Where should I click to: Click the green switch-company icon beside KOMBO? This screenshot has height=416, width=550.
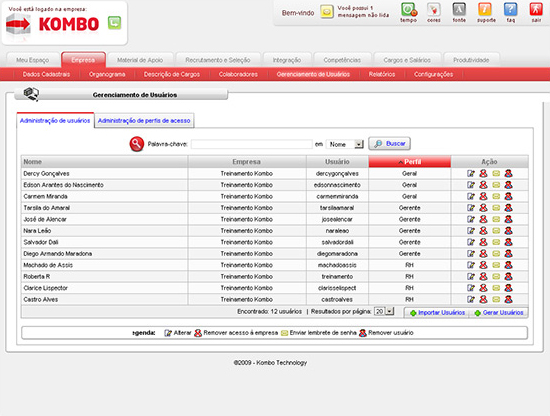114,23
